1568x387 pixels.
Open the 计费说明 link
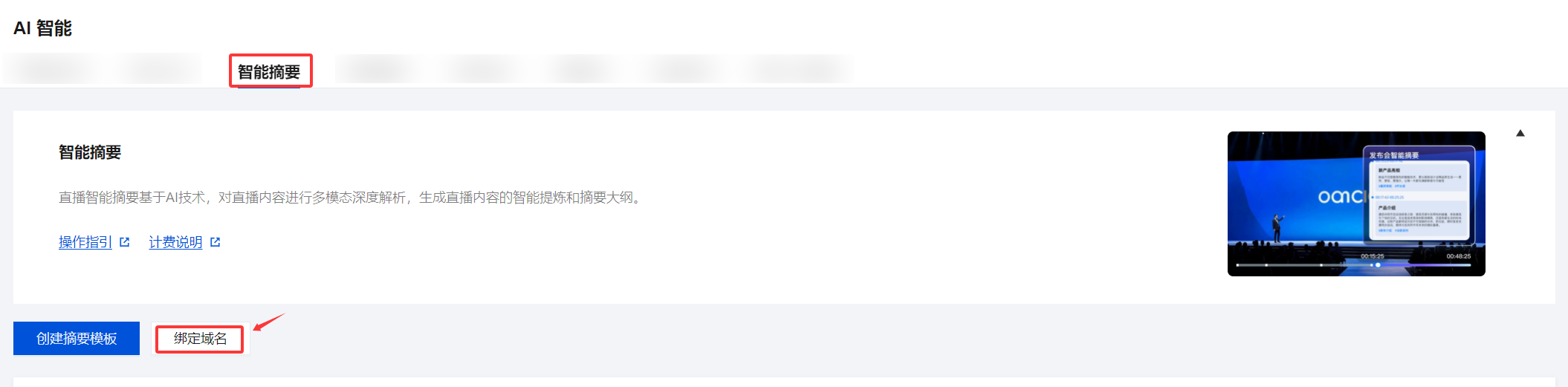175,242
